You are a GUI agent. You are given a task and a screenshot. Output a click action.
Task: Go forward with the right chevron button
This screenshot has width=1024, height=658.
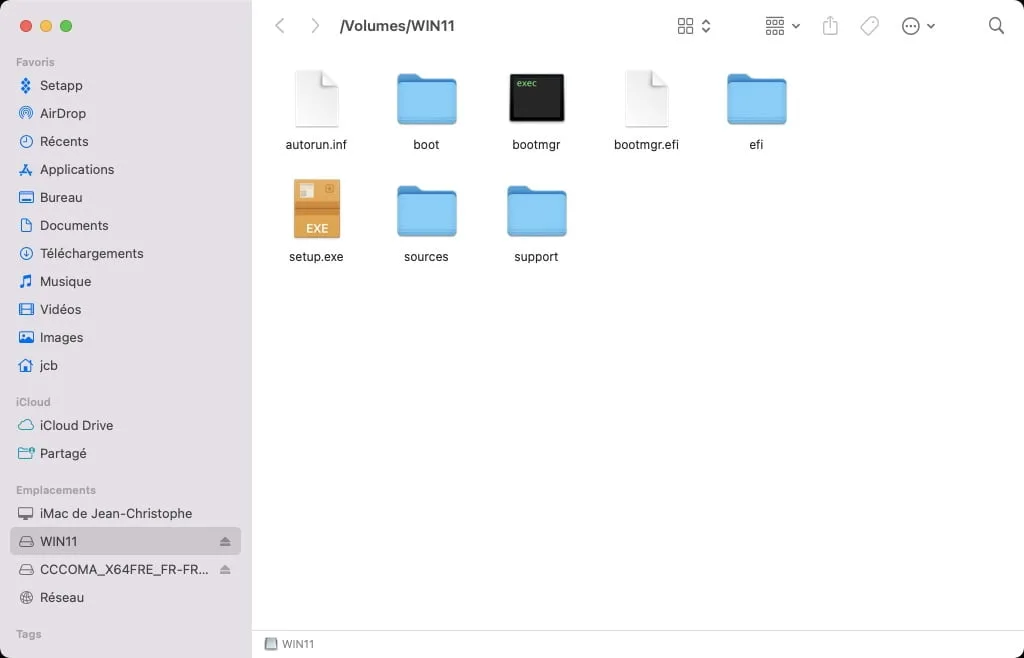click(x=315, y=26)
